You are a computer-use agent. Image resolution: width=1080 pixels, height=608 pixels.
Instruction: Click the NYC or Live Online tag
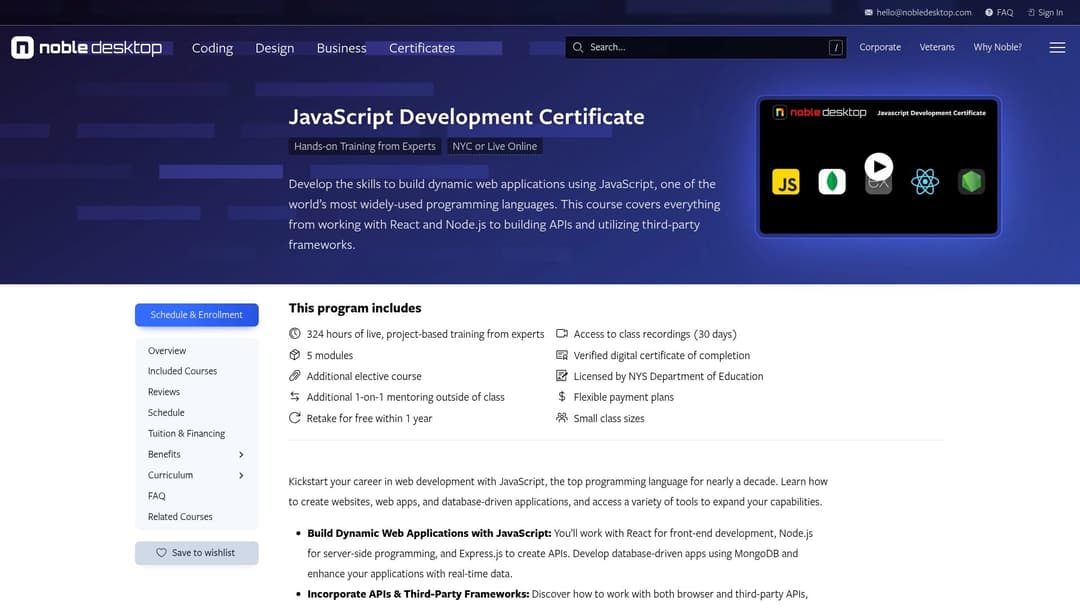pyautogui.click(x=495, y=146)
